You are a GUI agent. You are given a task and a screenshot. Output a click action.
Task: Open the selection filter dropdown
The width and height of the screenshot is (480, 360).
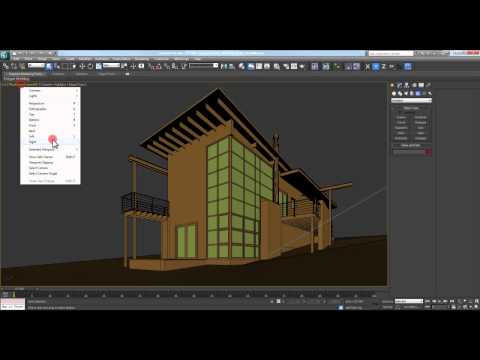(x=36, y=66)
